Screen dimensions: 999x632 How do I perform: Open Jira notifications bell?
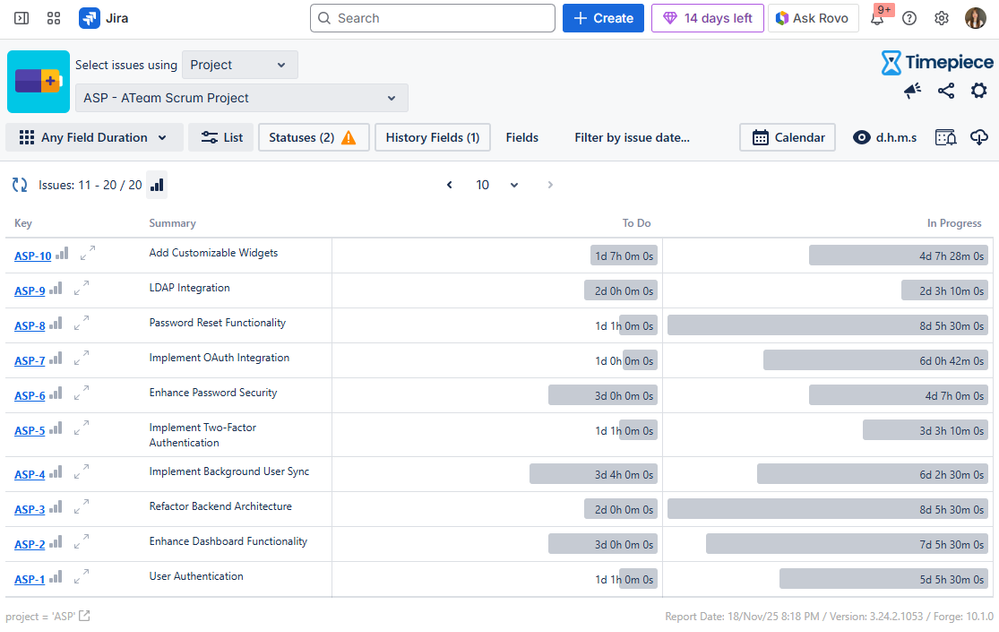pos(877,18)
